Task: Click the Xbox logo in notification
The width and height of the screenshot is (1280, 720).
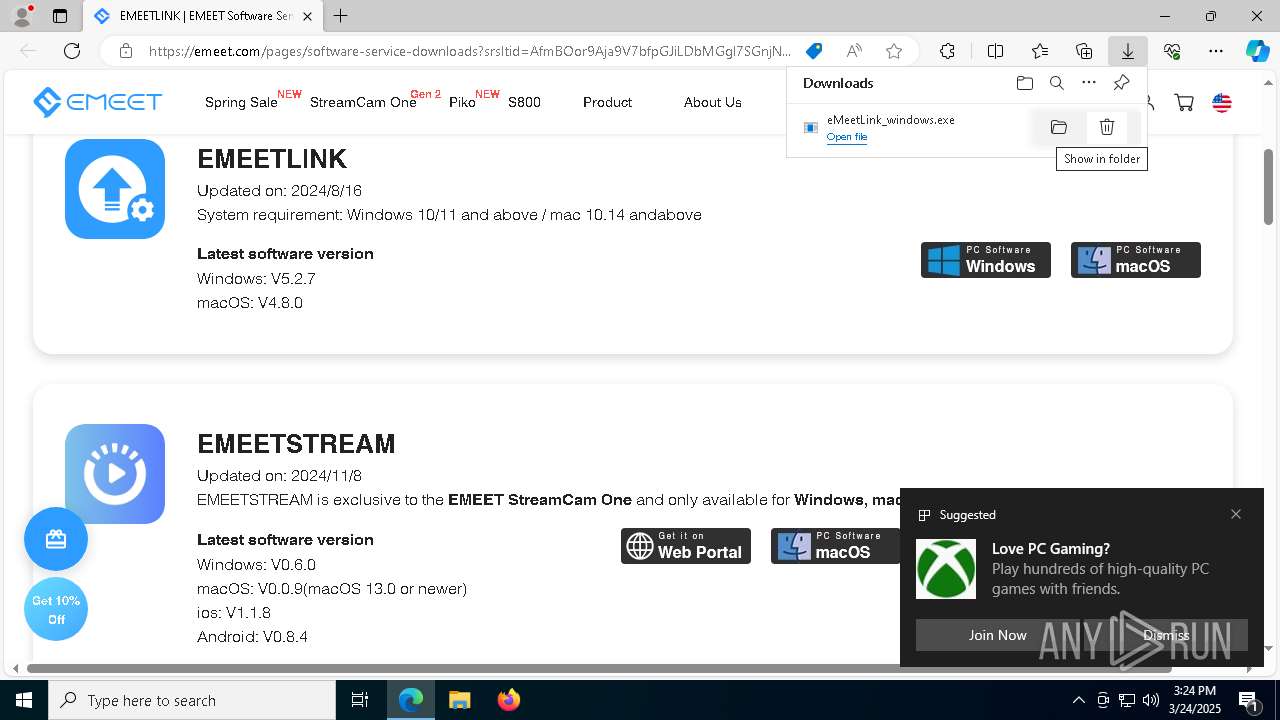Action: point(946,569)
